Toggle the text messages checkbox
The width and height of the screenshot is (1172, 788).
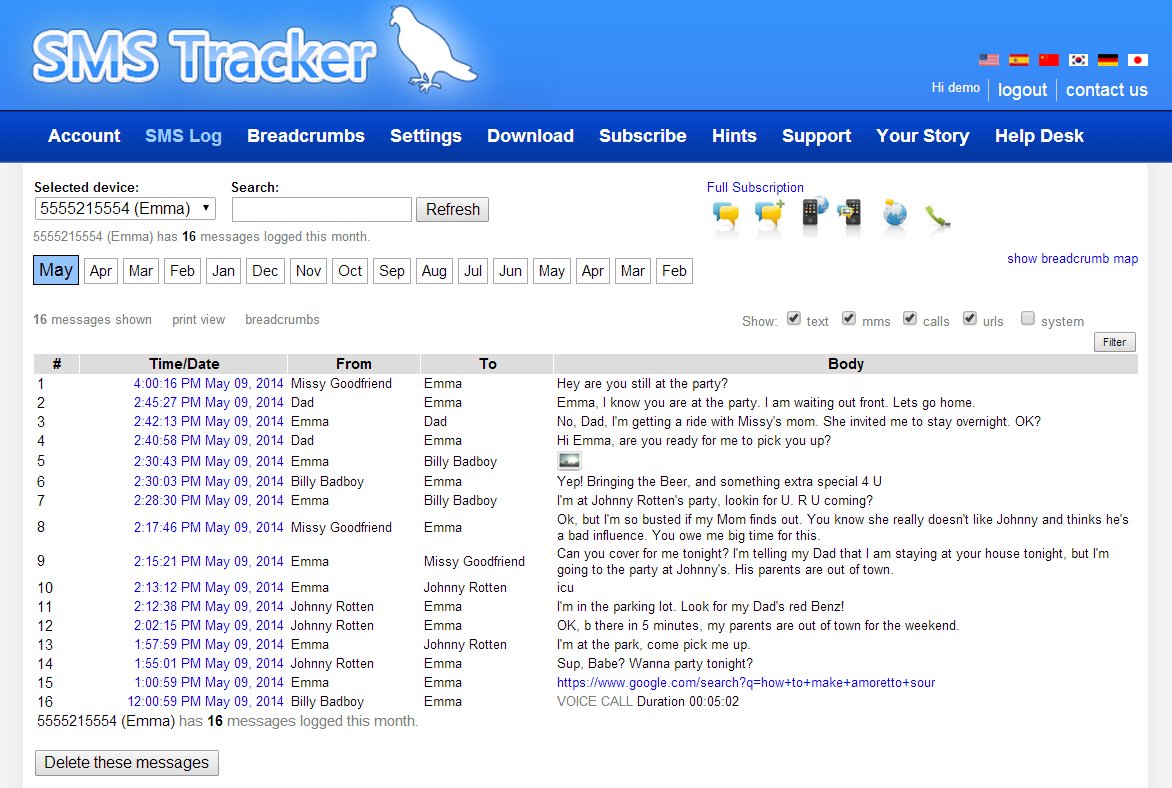tap(794, 318)
